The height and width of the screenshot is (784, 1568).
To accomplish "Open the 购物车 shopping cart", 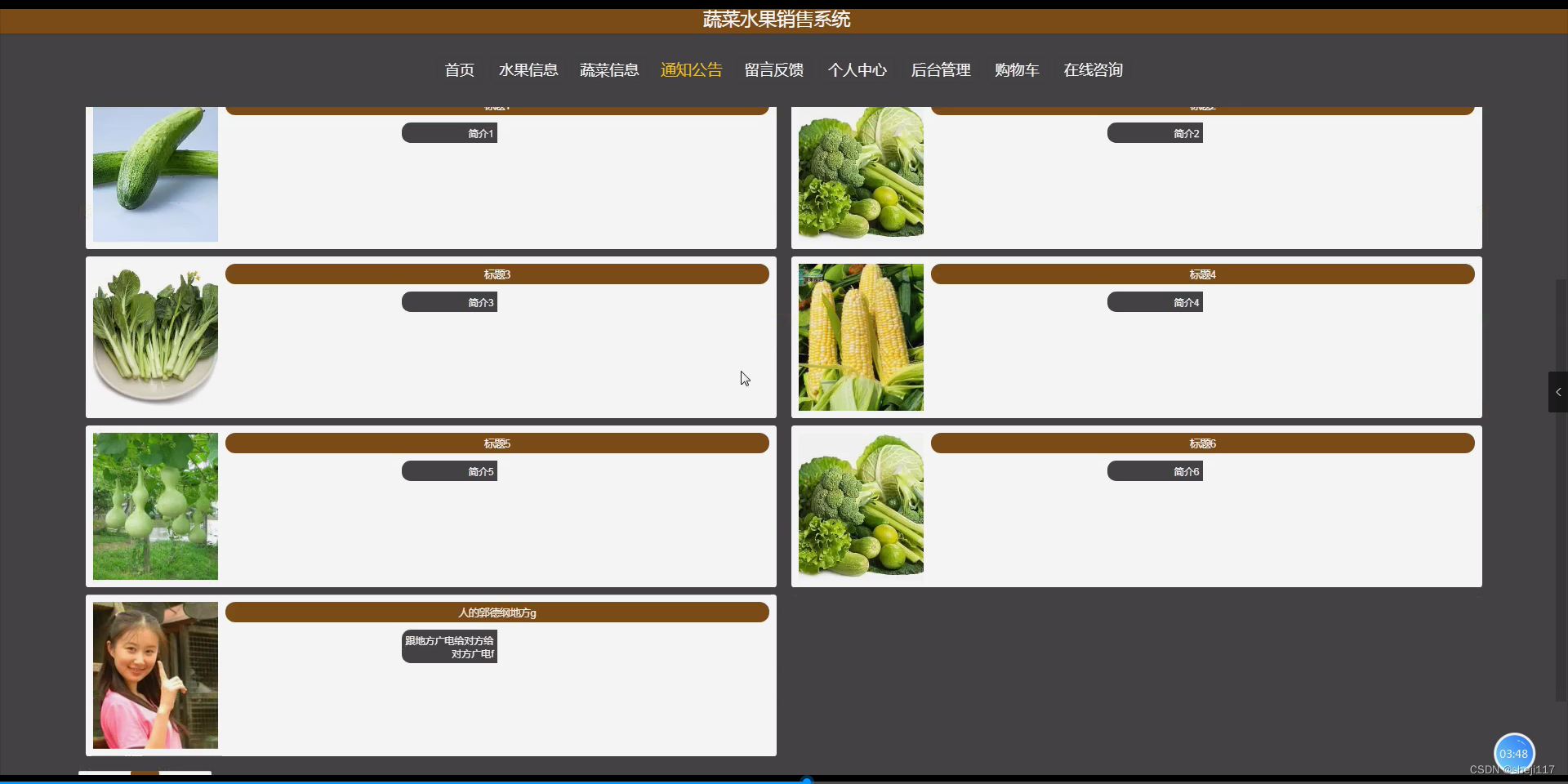I will click(x=1016, y=70).
